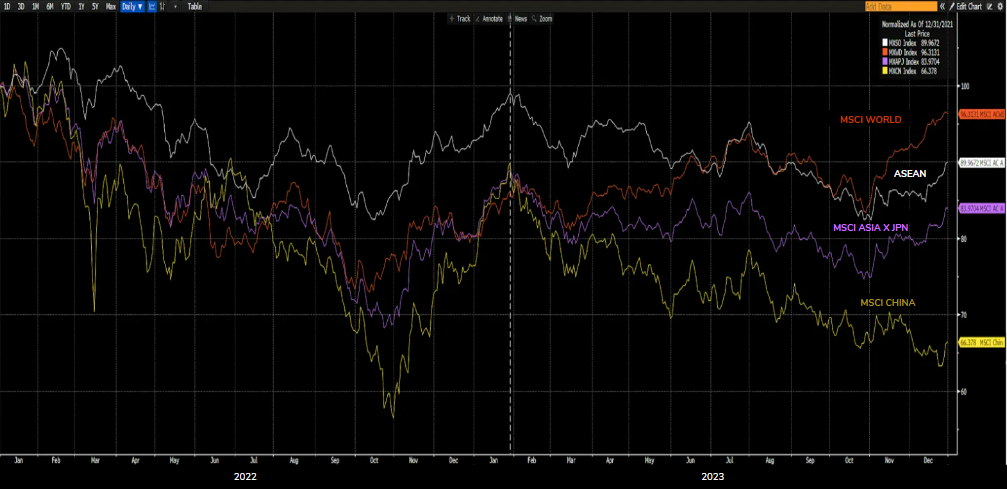The image size is (1007, 489).
Task: Click the Add Data input field
Action: click(x=901, y=6)
